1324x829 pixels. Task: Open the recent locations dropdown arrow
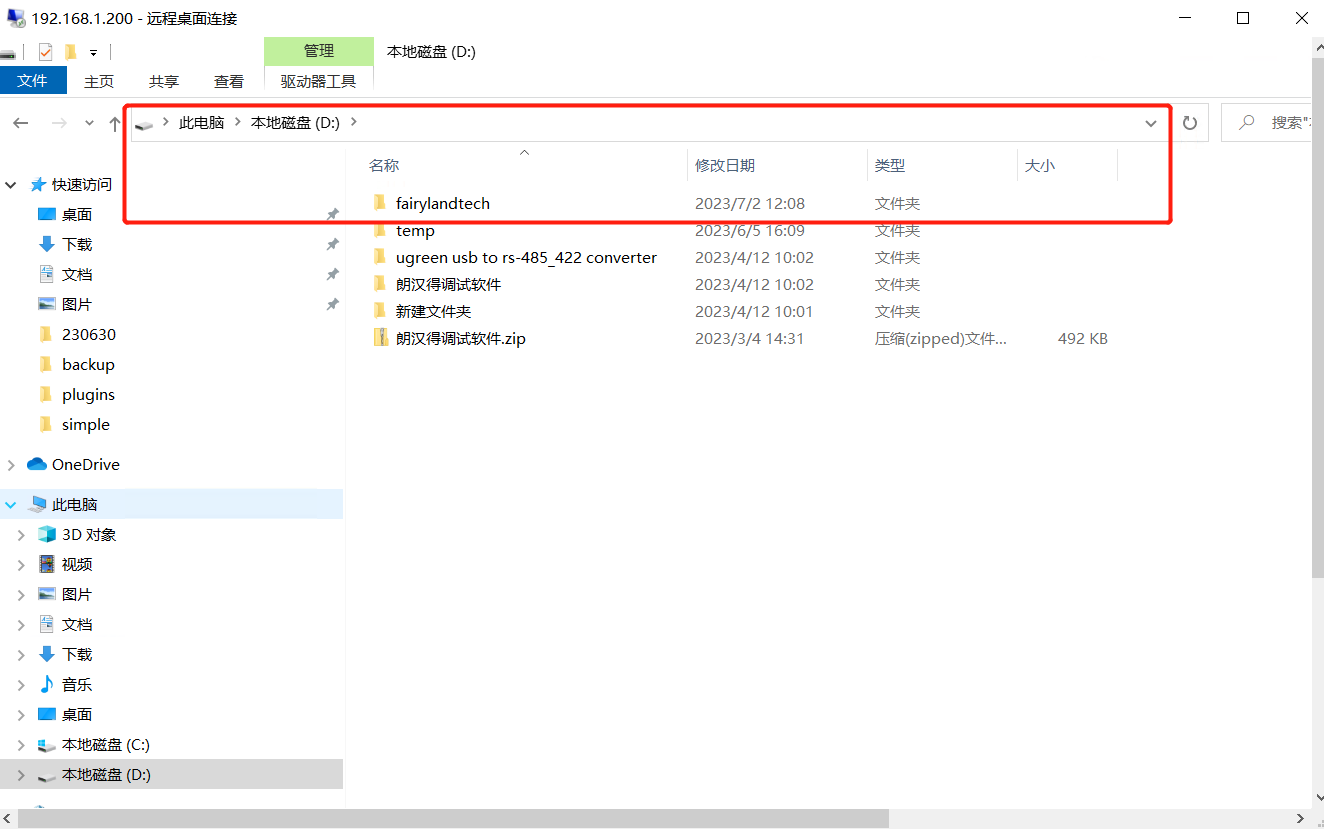pos(89,123)
